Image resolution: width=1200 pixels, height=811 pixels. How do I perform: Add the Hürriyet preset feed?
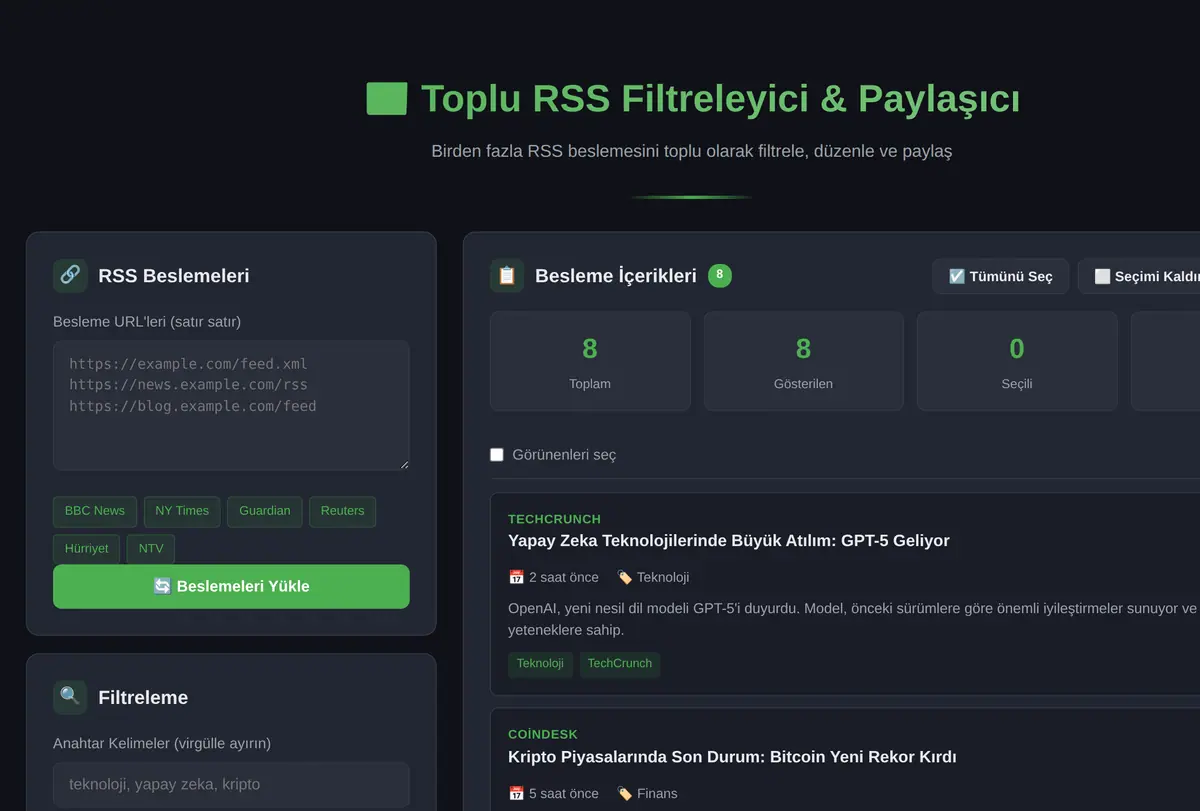[x=86, y=549]
